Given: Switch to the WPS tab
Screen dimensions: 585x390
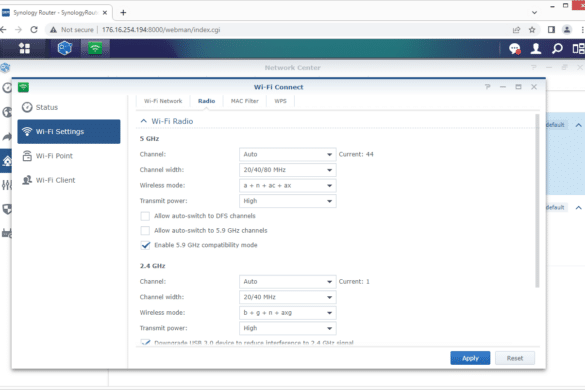Looking at the screenshot, I should coord(281,101).
